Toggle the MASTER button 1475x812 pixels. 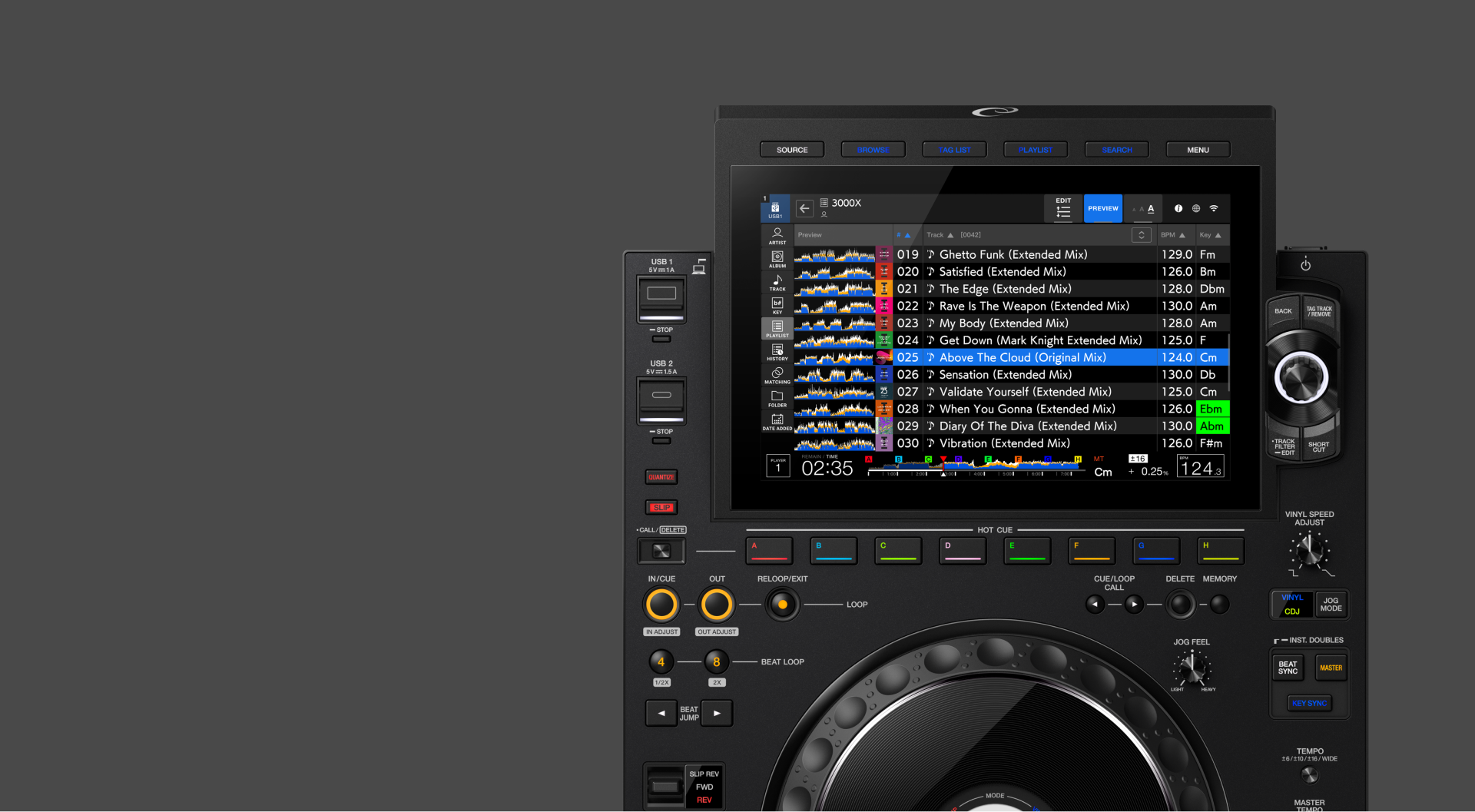pos(1331,668)
